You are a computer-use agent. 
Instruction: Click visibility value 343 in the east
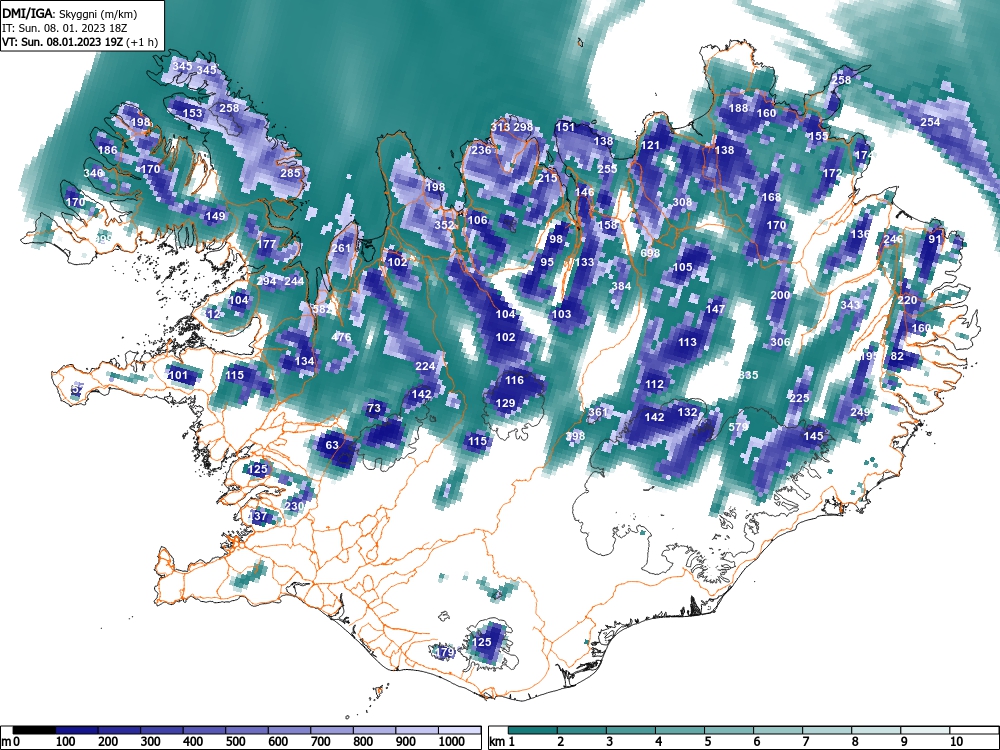[850, 305]
